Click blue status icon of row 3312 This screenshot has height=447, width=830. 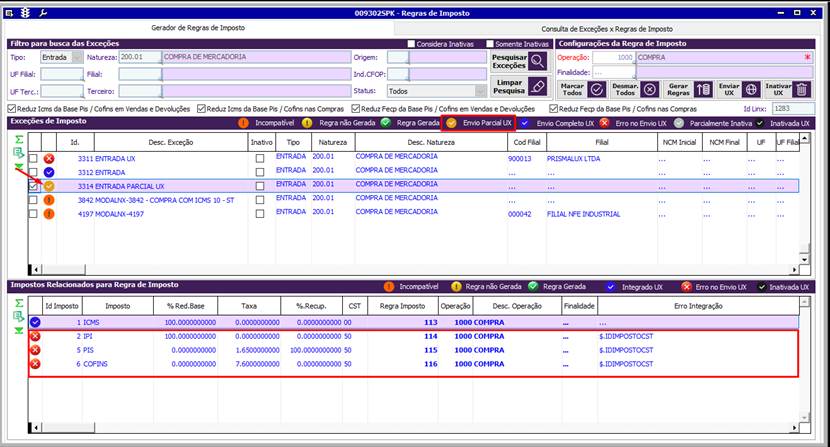(49, 172)
